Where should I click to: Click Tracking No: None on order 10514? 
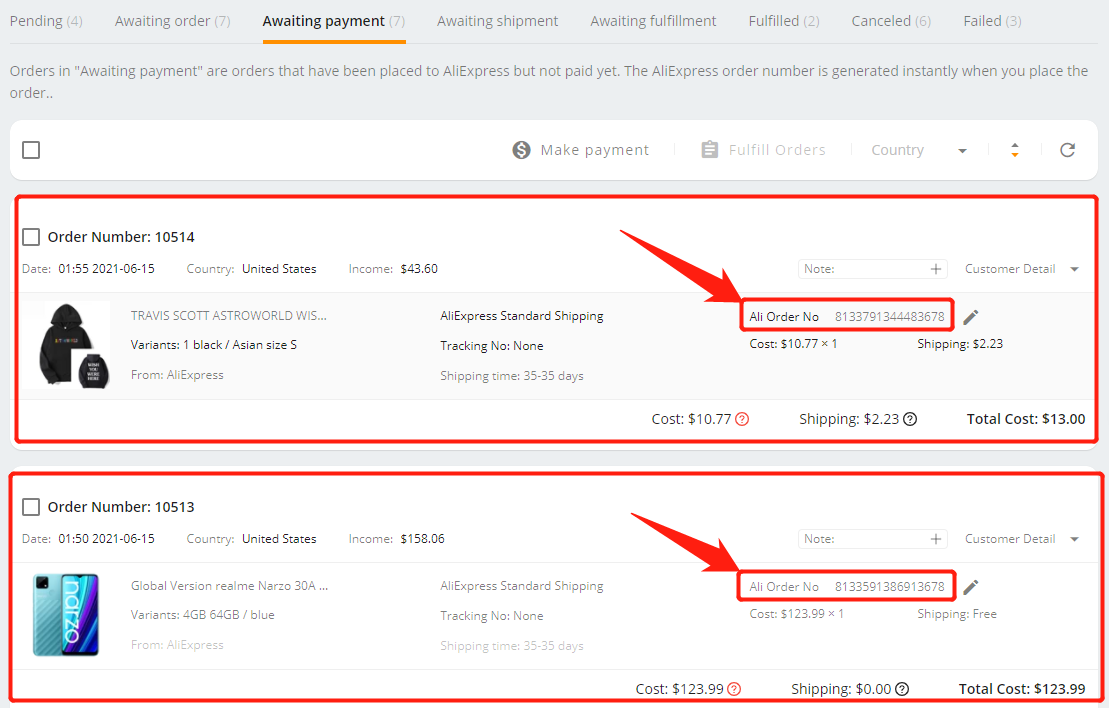[492, 346]
